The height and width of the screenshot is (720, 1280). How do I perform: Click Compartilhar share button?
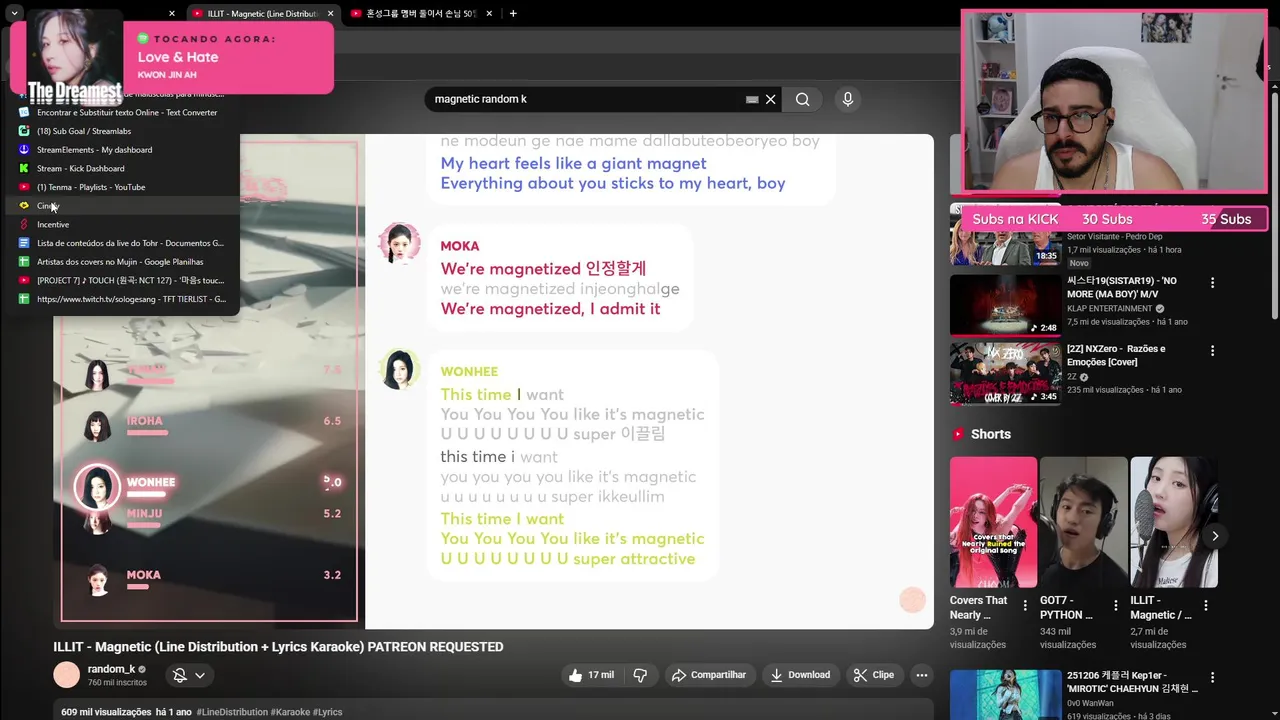709,675
